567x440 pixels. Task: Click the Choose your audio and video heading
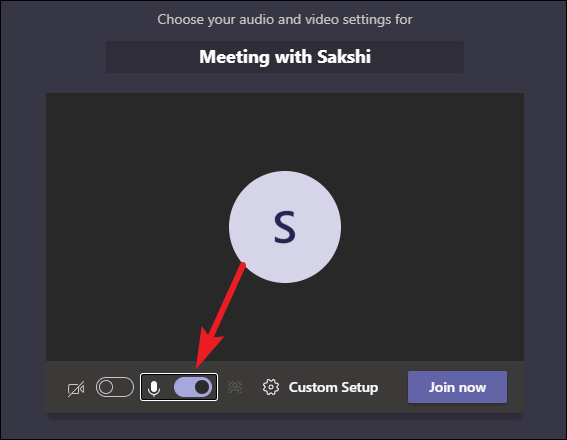coord(285,20)
